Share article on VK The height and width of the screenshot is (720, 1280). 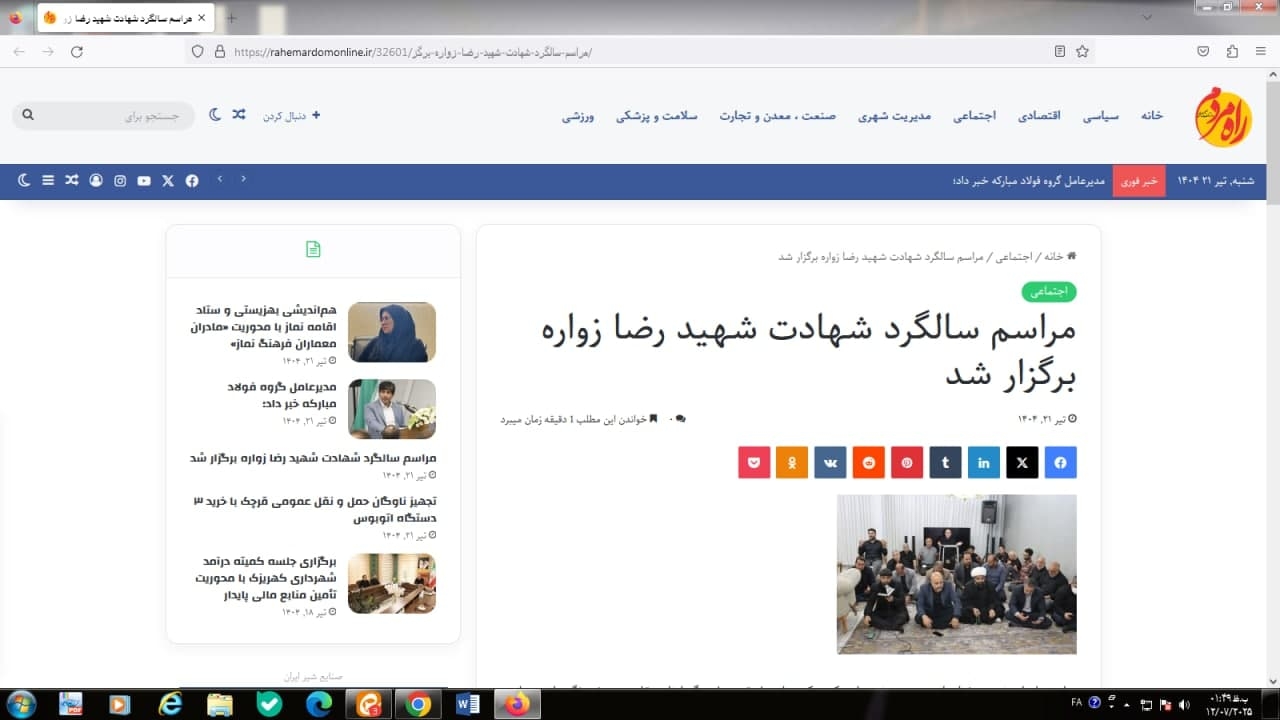pos(830,463)
